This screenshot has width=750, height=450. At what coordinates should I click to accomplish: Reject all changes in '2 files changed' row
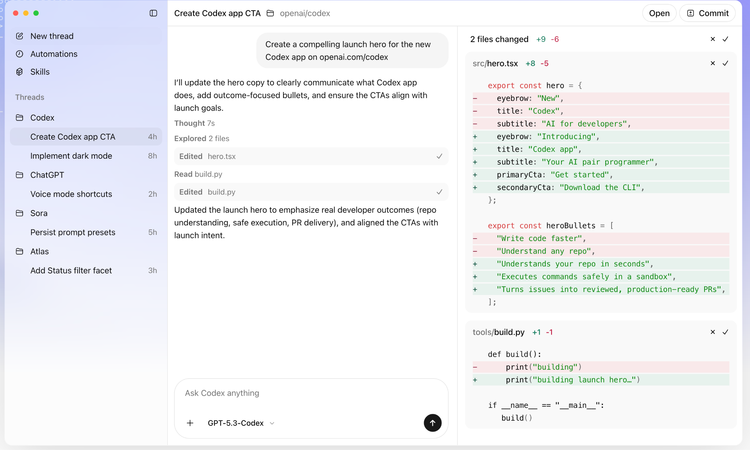[713, 39]
